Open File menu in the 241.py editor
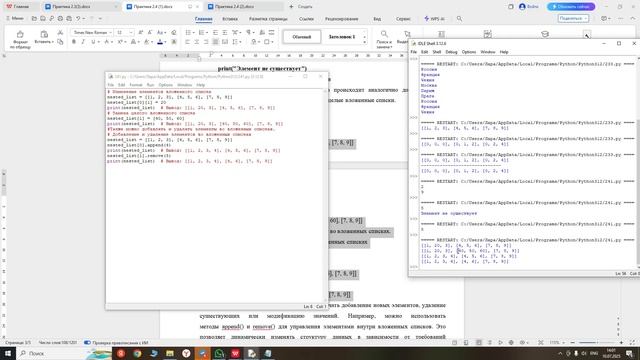The height and width of the screenshot is (360, 640). click(111, 85)
